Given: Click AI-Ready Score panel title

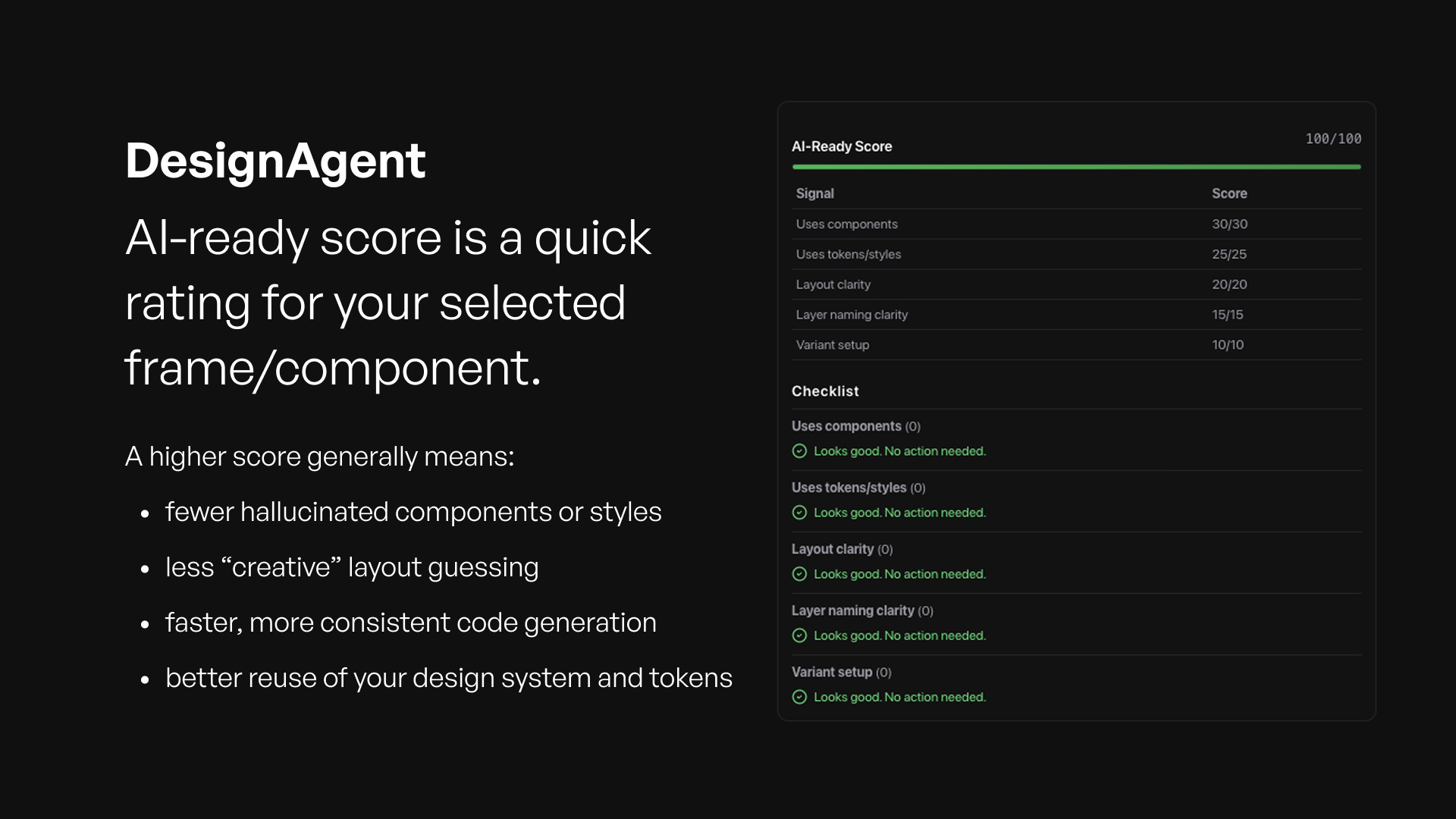Looking at the screenshot, I should [x=842, y=146].
